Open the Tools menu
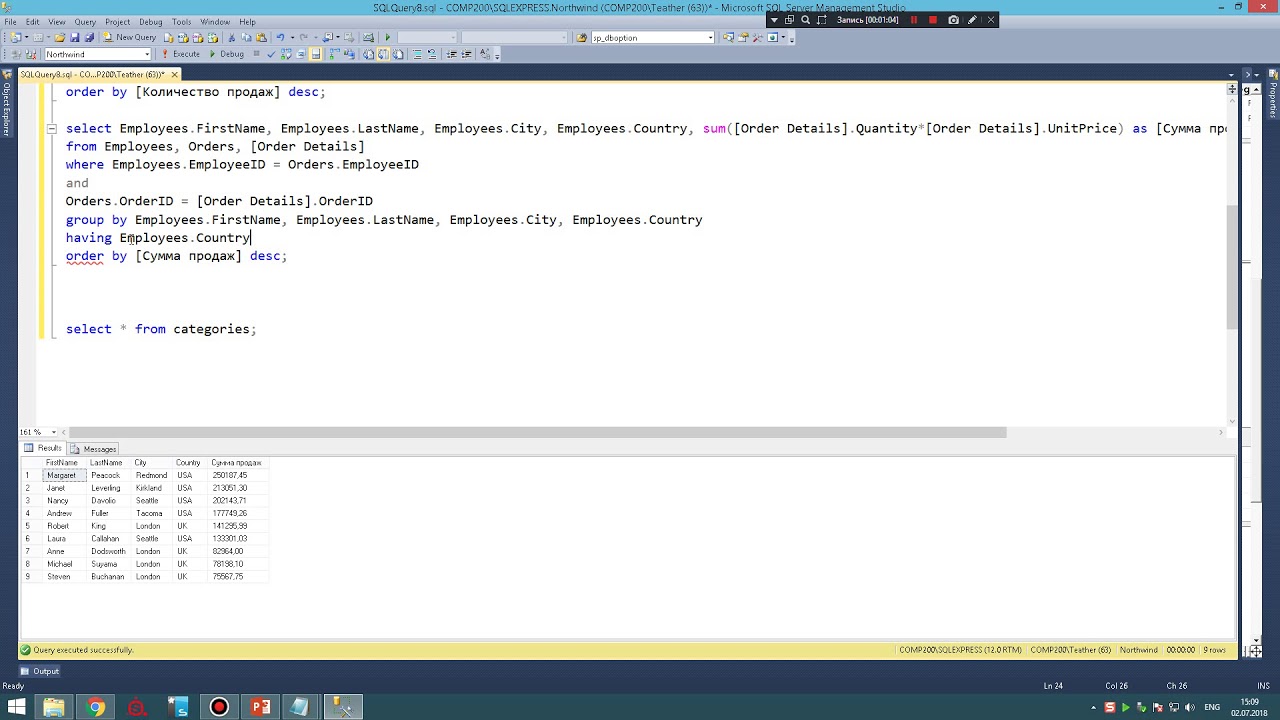Image resolution: width=1280 pixels, height=720 pixels. tap(181, 21)
